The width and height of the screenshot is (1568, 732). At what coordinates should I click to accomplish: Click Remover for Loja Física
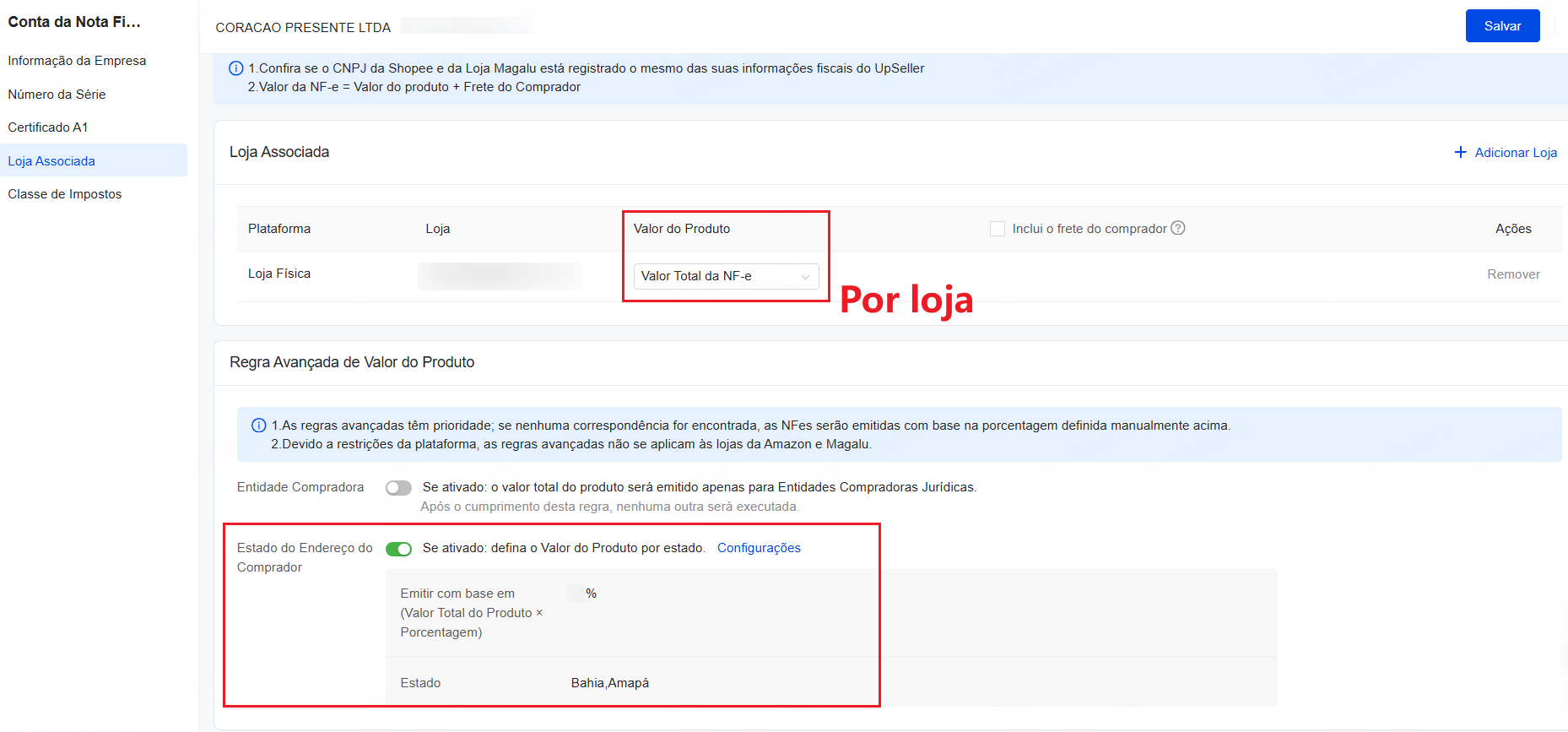1513,274
